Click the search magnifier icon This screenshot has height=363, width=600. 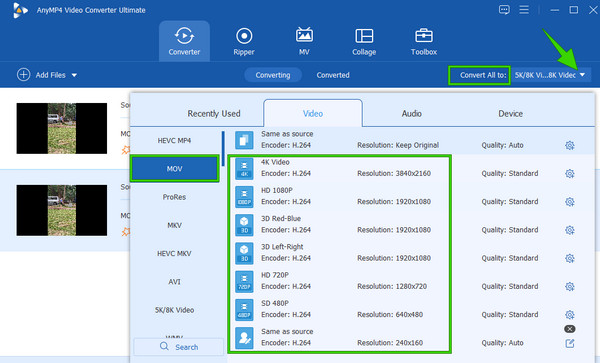pyautogui.click(x=164, y=347)
